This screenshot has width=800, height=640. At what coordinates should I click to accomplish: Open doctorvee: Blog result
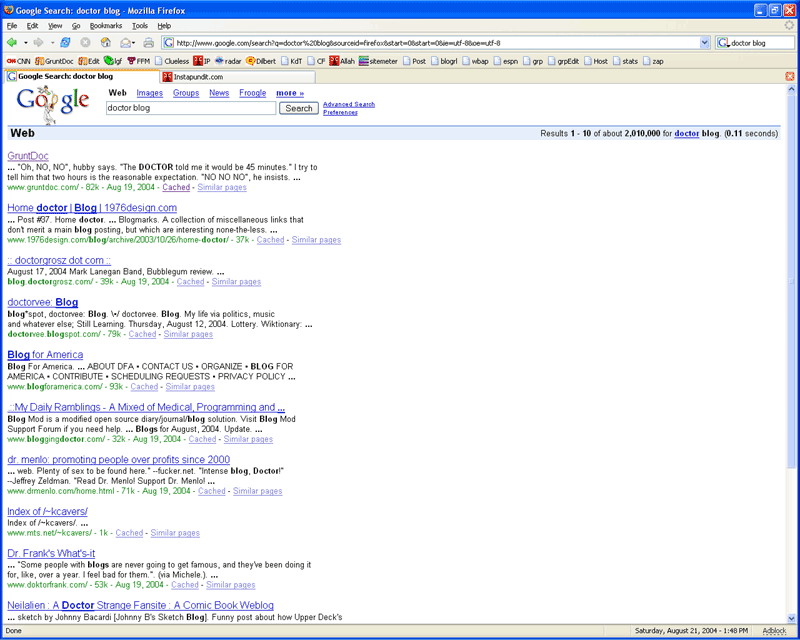click(x=42, y=302)
